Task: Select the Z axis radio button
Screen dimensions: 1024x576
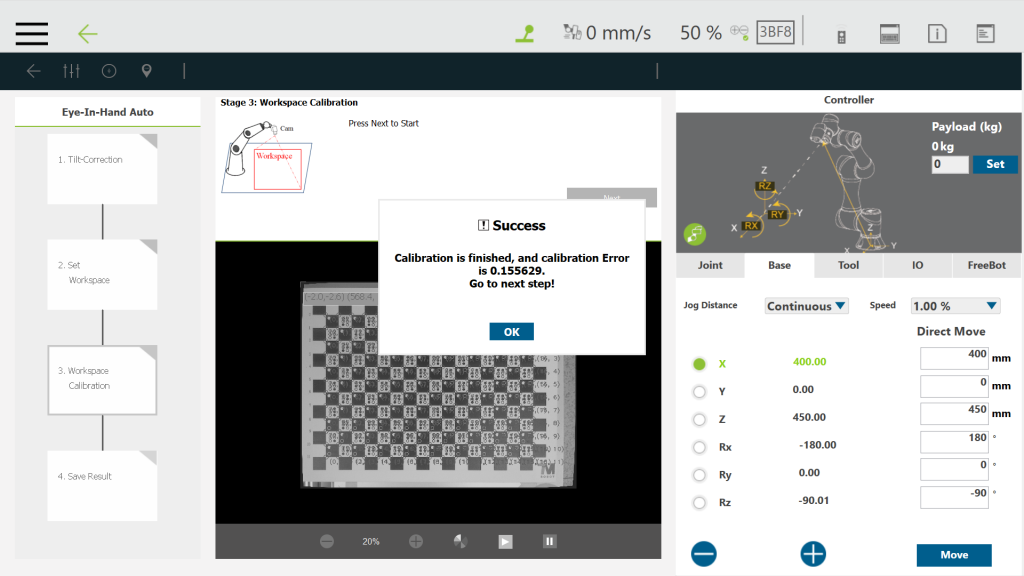Action: 699,419
